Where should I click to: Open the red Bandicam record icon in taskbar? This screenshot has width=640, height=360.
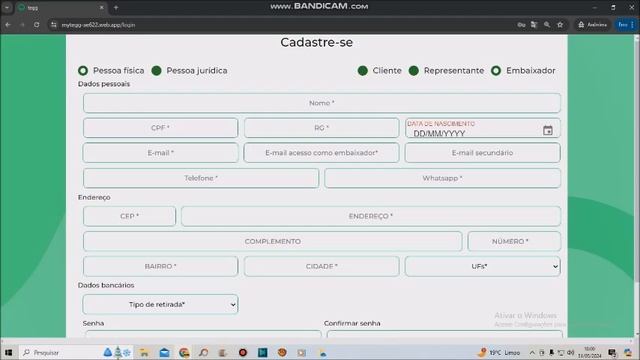pyautogui.click(x=243, y=353)
